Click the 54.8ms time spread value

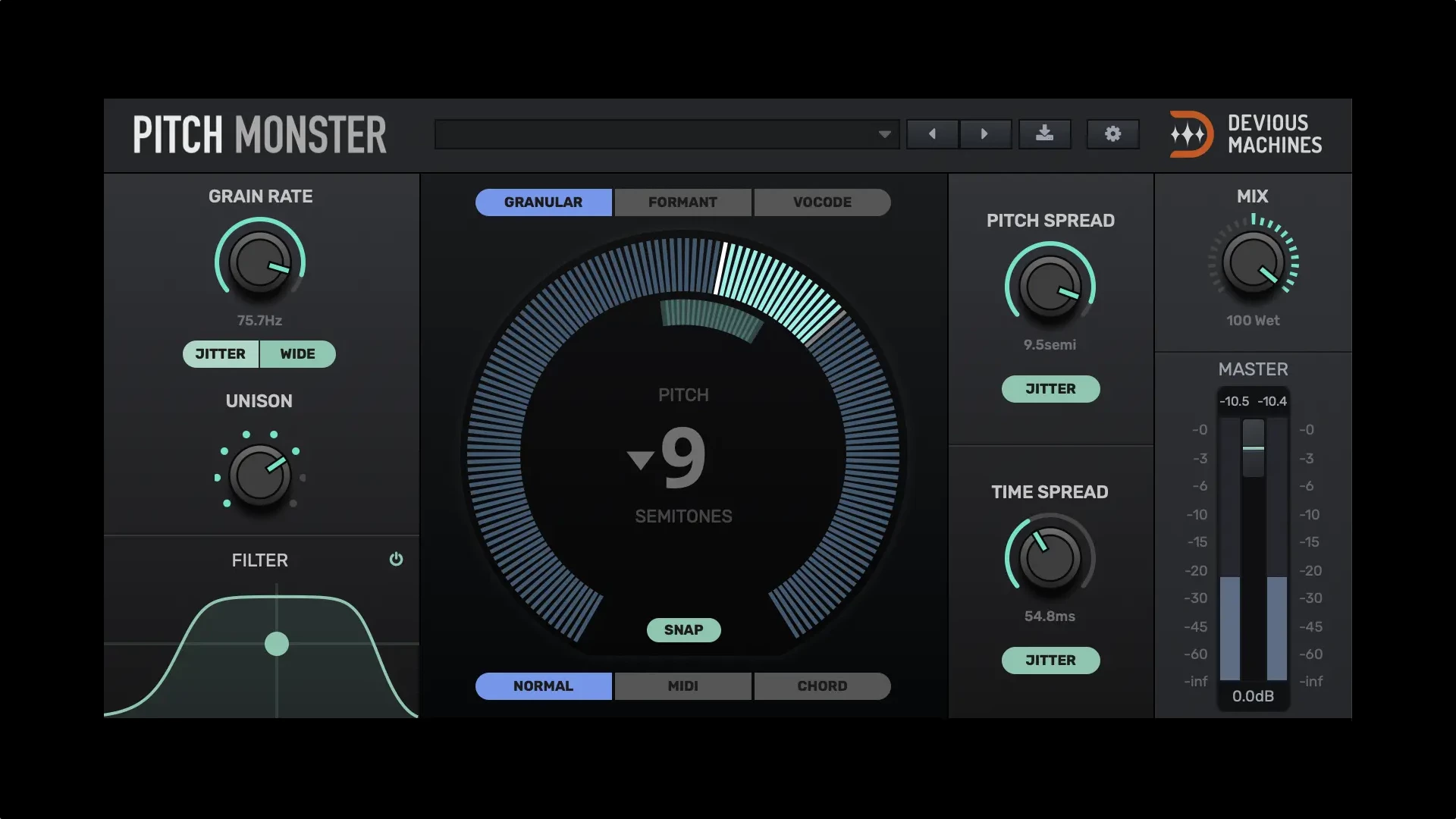point(1050,617)
